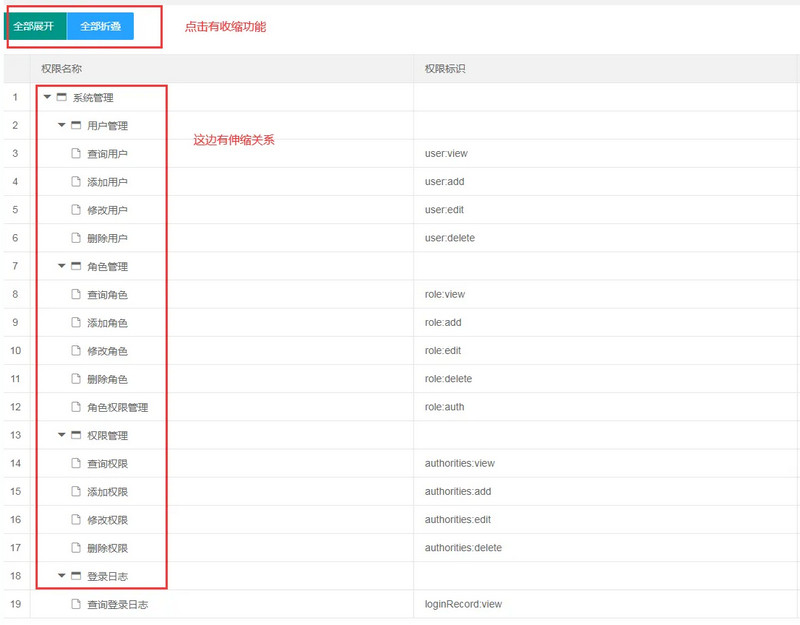Click the file icon beside 添加用户
Image resolution: width=800 pixels, height=625 pixels.
tap(76, 182)
